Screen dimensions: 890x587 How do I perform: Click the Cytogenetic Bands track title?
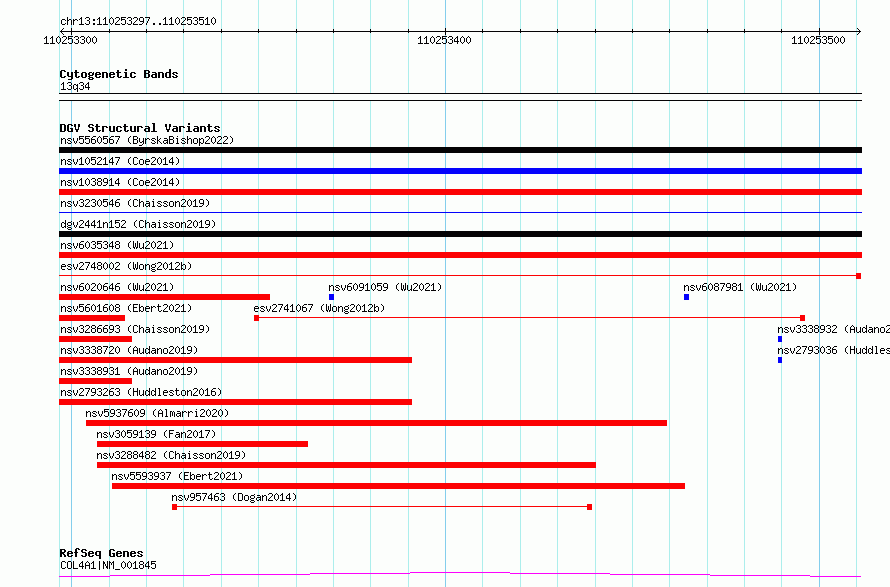tap(119, 74)
